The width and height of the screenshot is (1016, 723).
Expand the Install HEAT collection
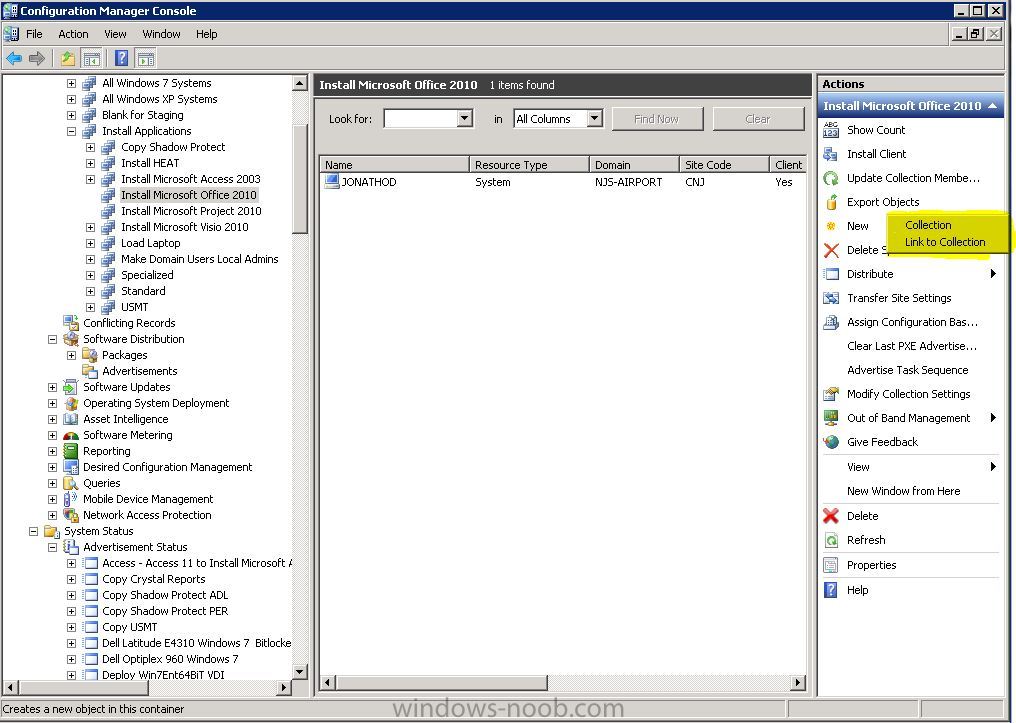point(91,163)
